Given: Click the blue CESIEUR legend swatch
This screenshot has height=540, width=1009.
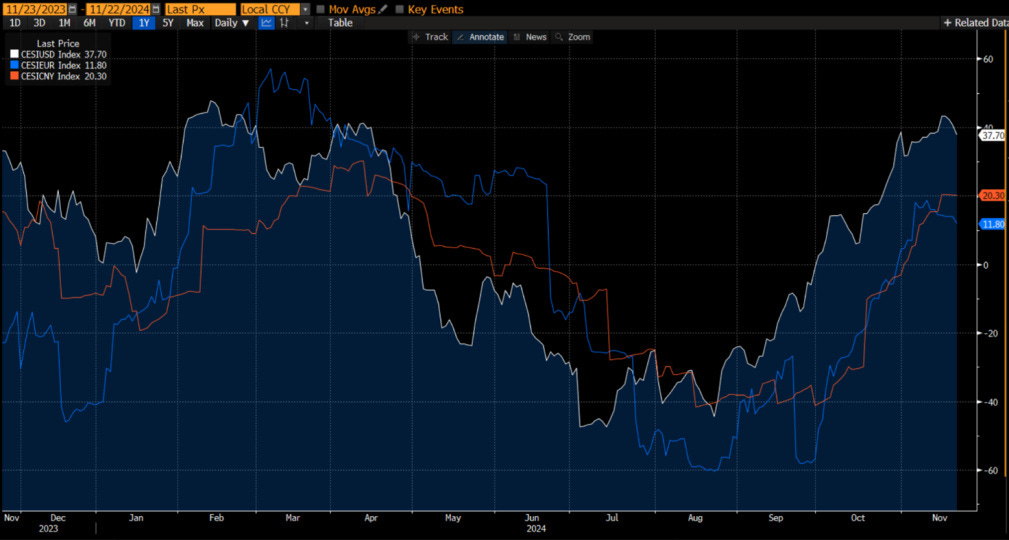Looking at the screenshot, I should (14, 65).
